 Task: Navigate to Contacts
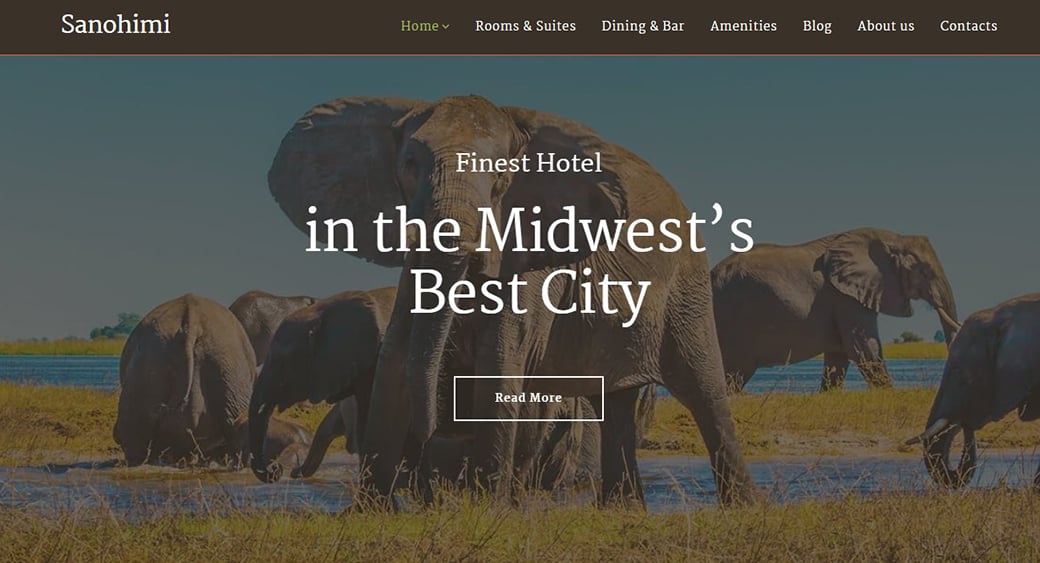[x=968, y=26]
